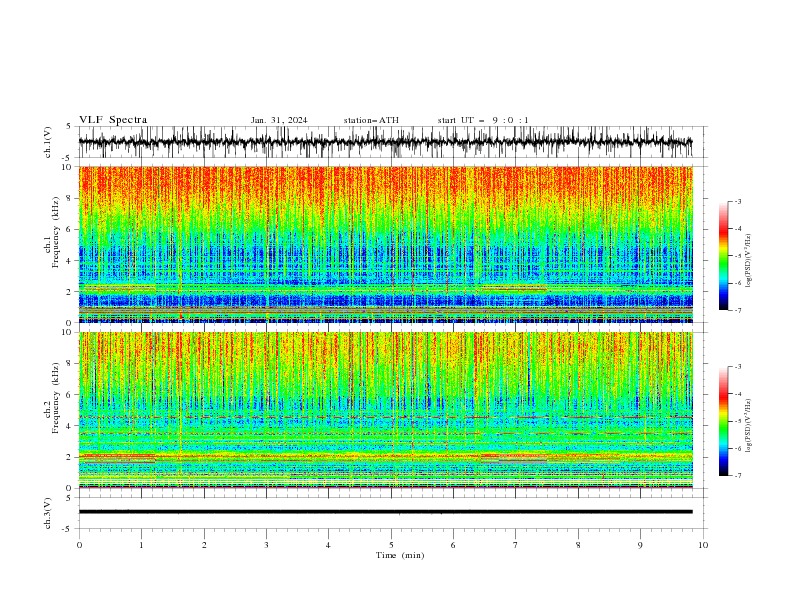Click the "VLF Spectra" title text

[113, 120]
